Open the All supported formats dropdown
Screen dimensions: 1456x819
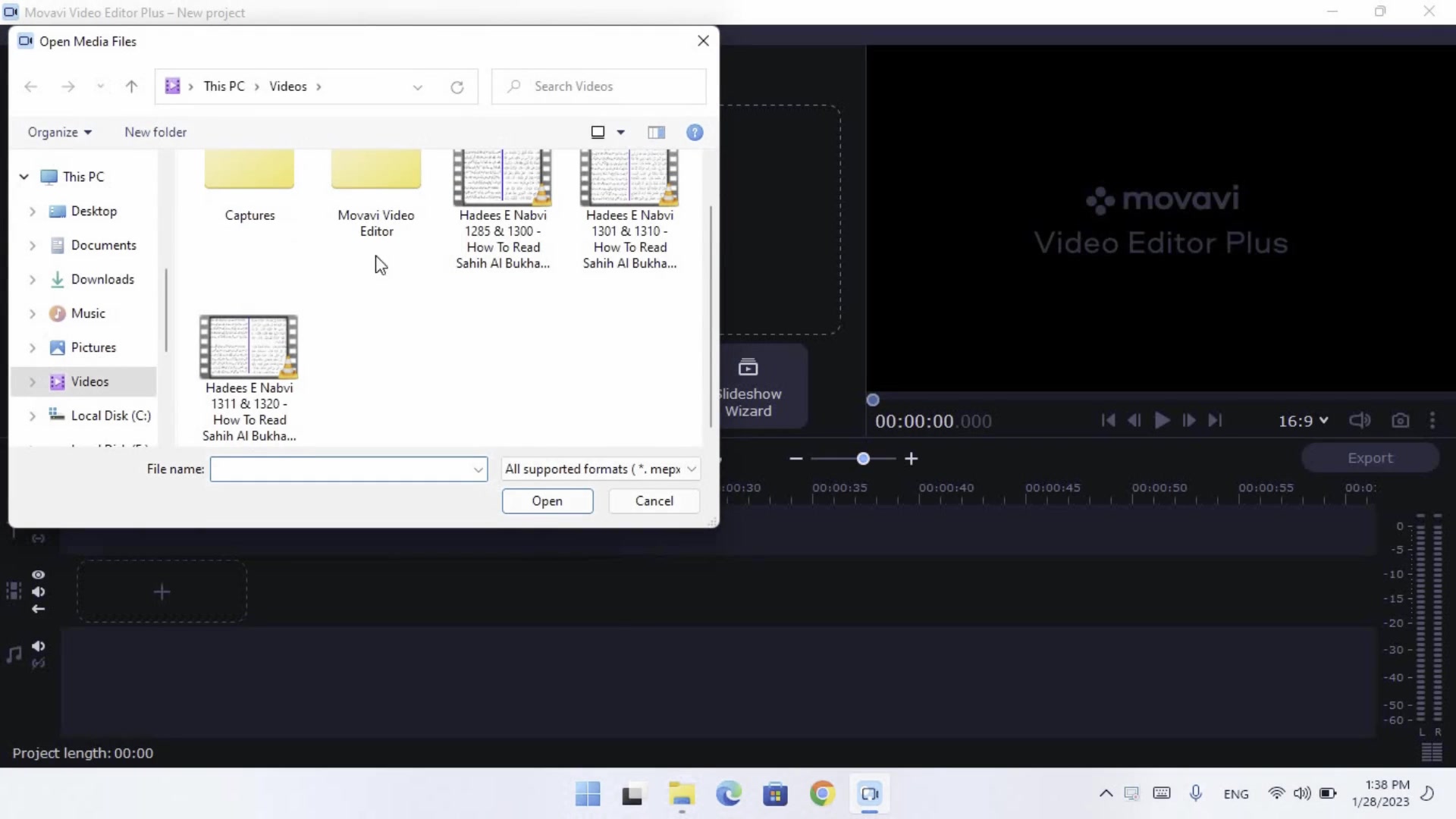[601, 469]
